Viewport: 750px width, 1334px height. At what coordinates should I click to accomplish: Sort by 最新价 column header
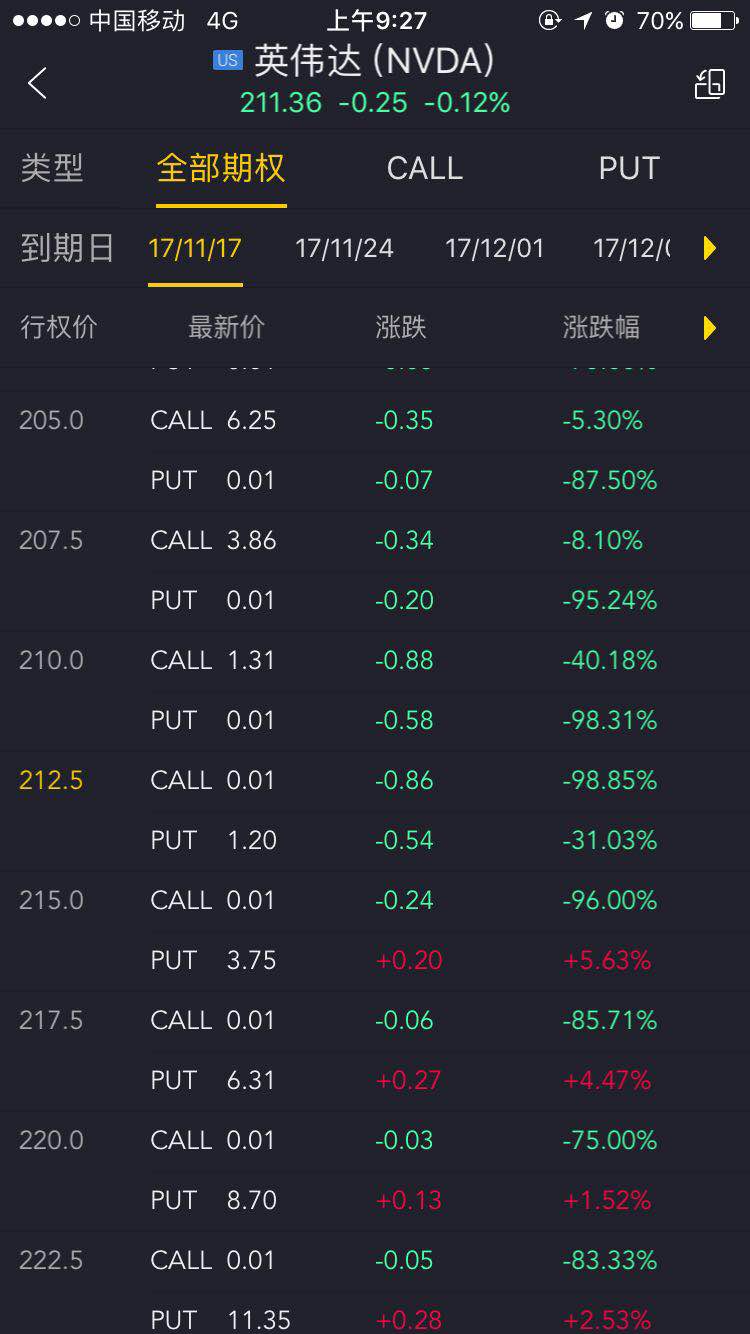pos(226,327)
